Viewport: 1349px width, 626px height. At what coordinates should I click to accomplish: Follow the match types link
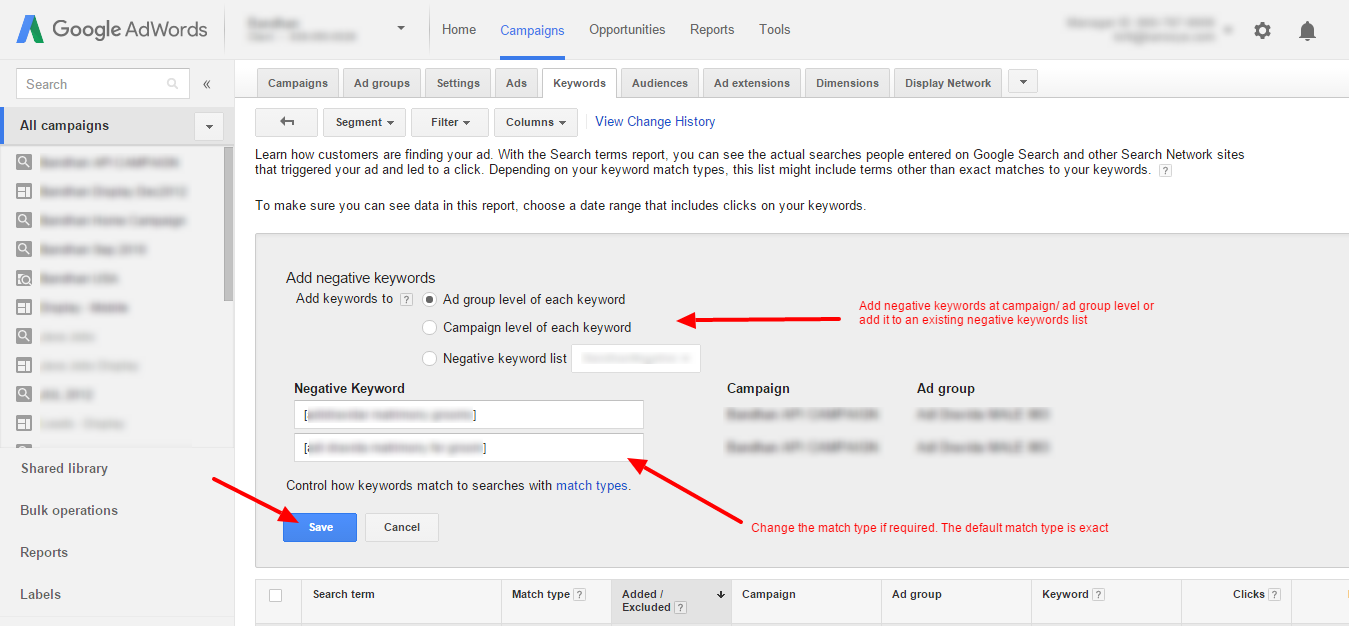pyautogui.click(x=592, y=485)
